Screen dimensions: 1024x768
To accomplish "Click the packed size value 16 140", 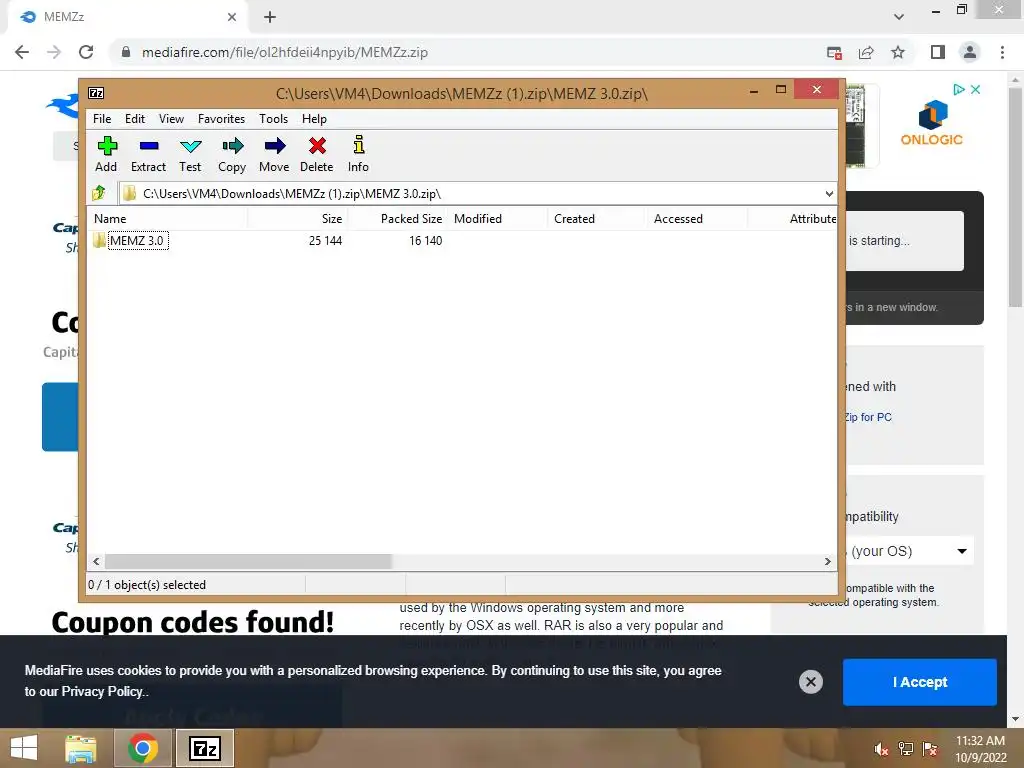I will 426,240.
